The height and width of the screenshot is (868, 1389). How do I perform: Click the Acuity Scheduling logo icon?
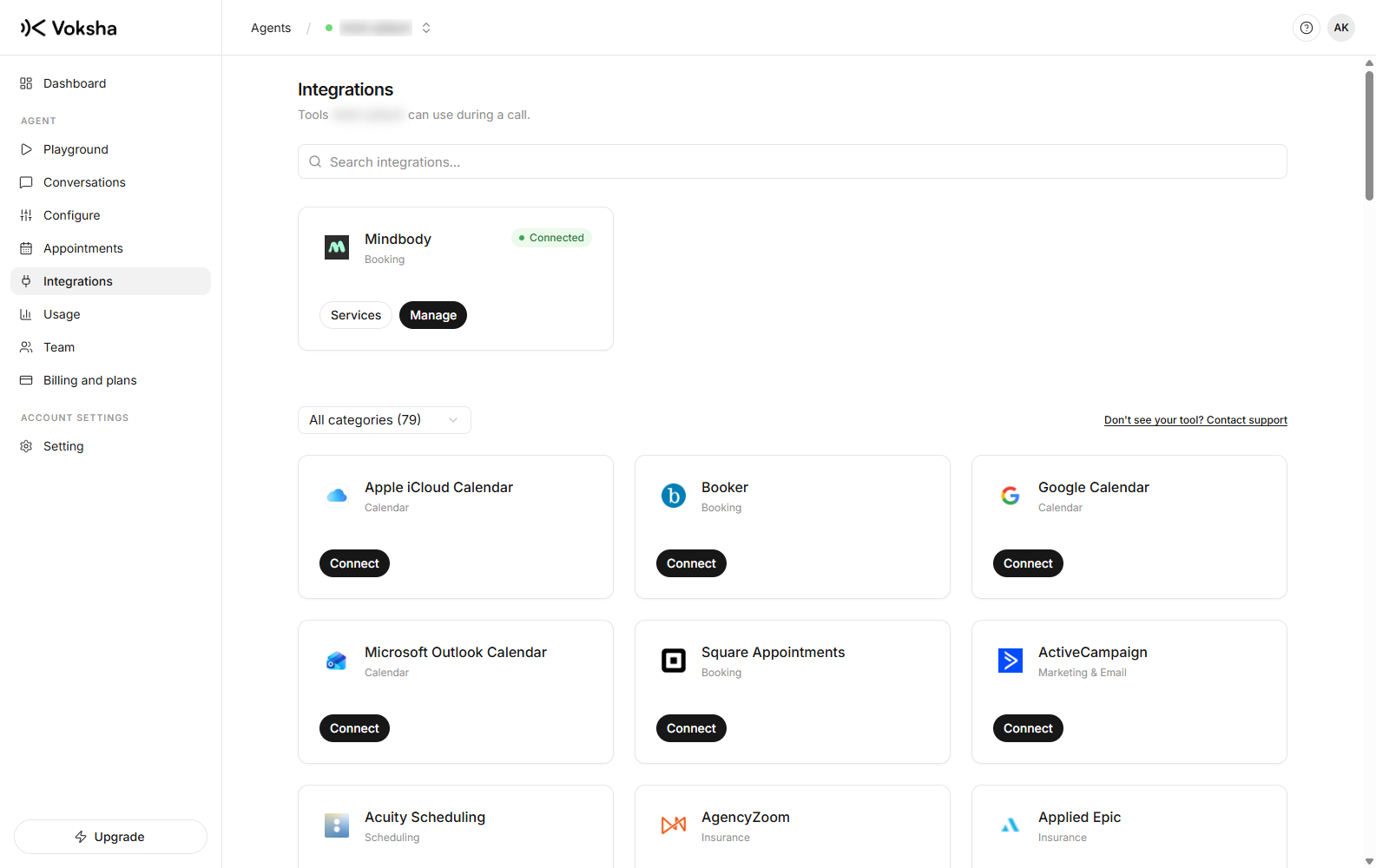coord(337,825)
